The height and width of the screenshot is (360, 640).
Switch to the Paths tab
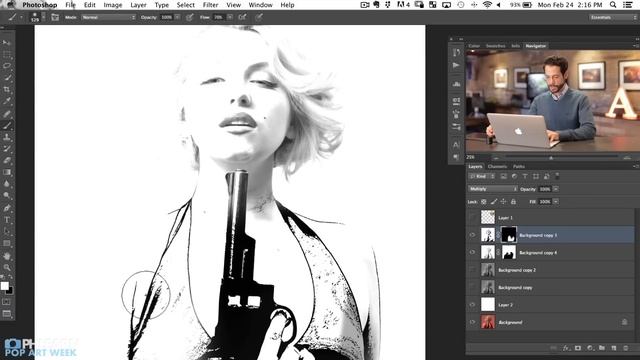[519, 167]
